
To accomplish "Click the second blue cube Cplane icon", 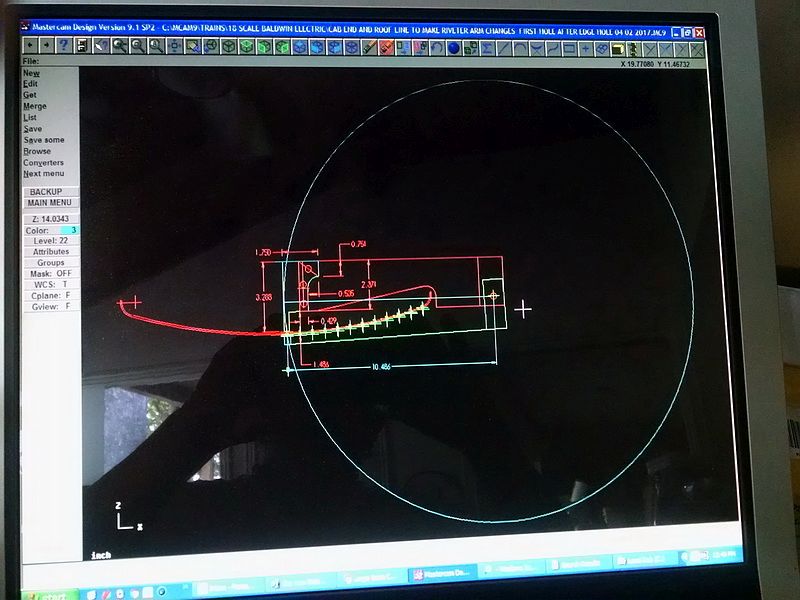I will pos(317,47).
